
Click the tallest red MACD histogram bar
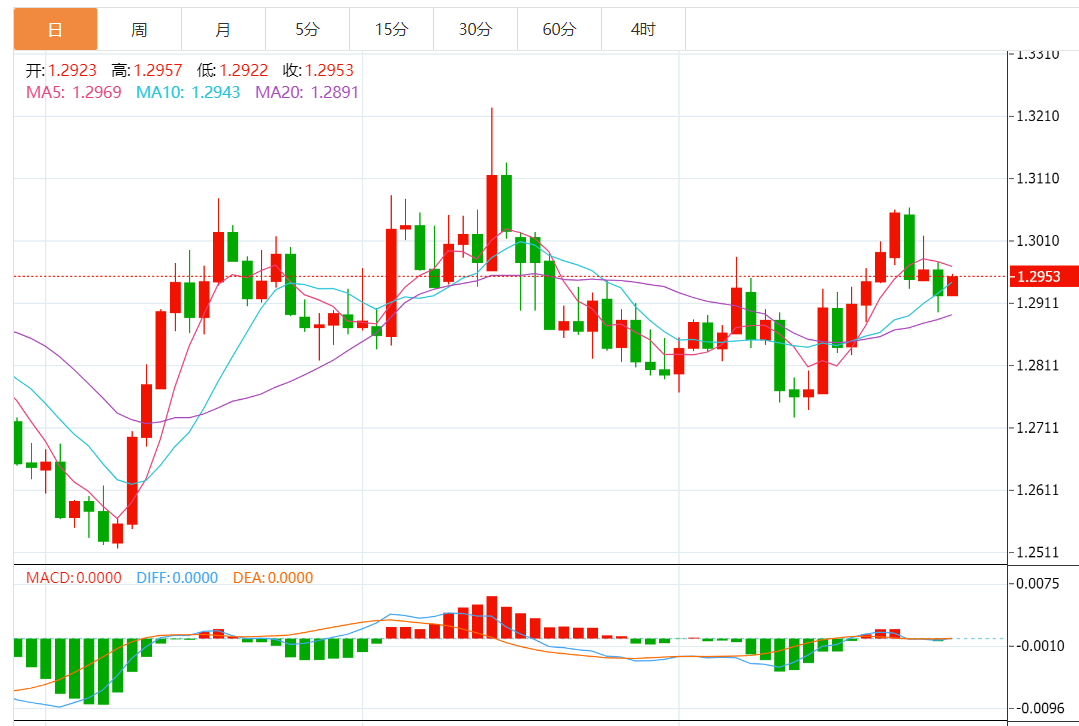(x=492, y=617)
